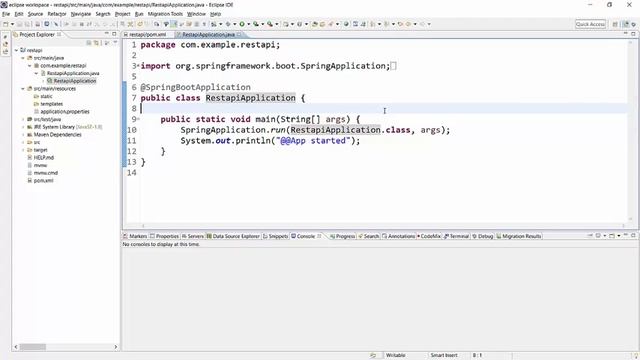Collapse the src/main/resources folder

pyautogui.click(x=23, y=89)
